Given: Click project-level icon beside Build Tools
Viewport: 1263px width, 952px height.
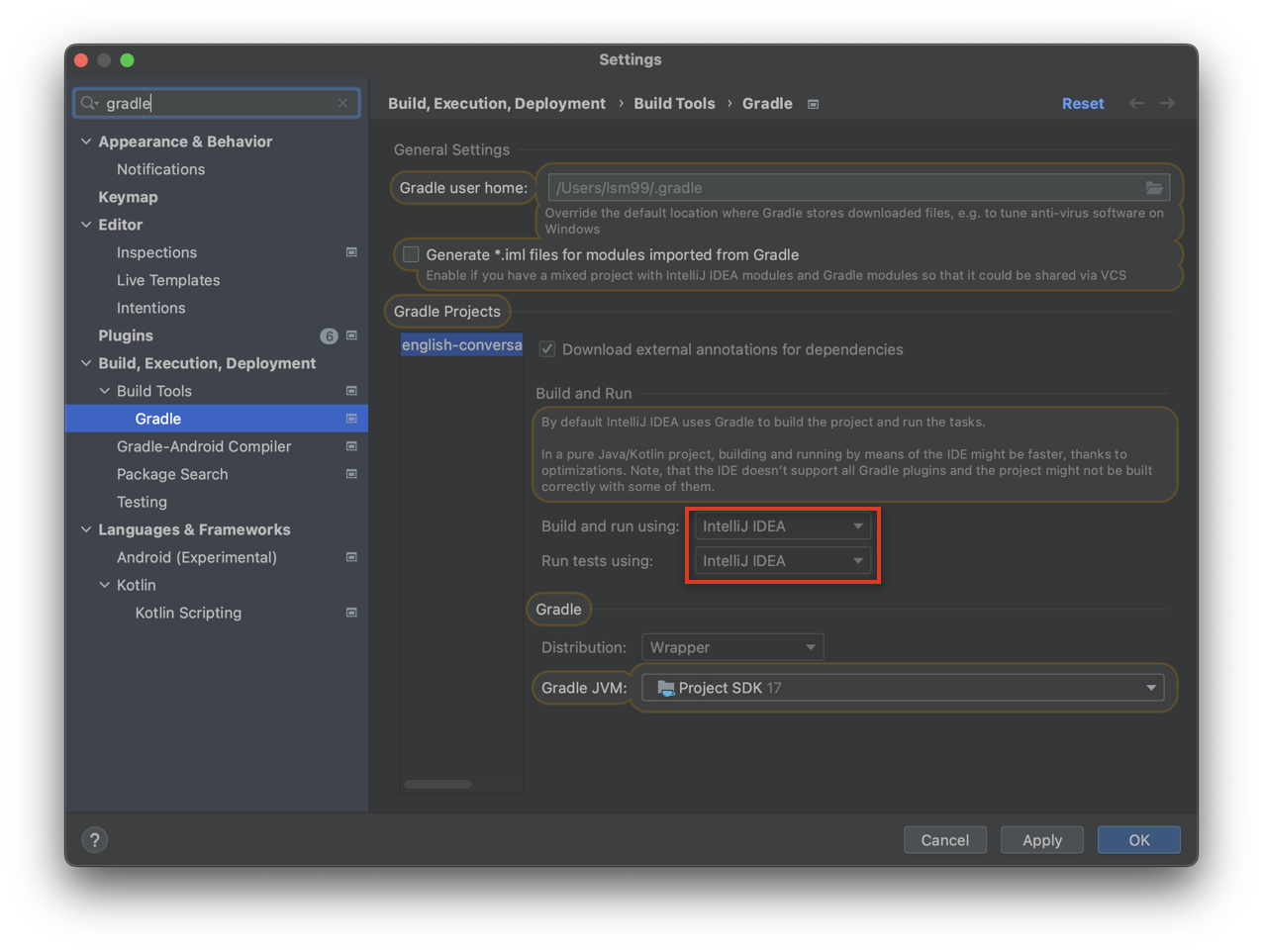Looking at the screenshot, I should click(351, 391).
